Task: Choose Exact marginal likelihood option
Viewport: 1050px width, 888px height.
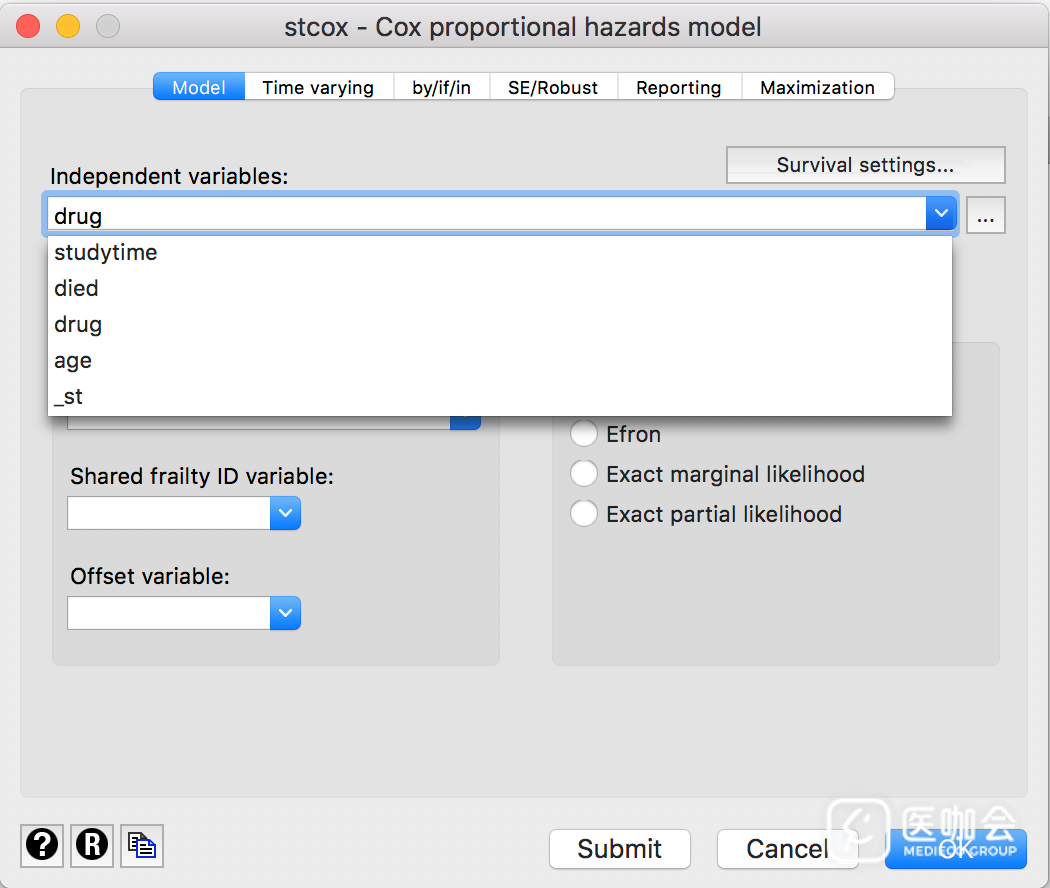Action: point(583,474)
